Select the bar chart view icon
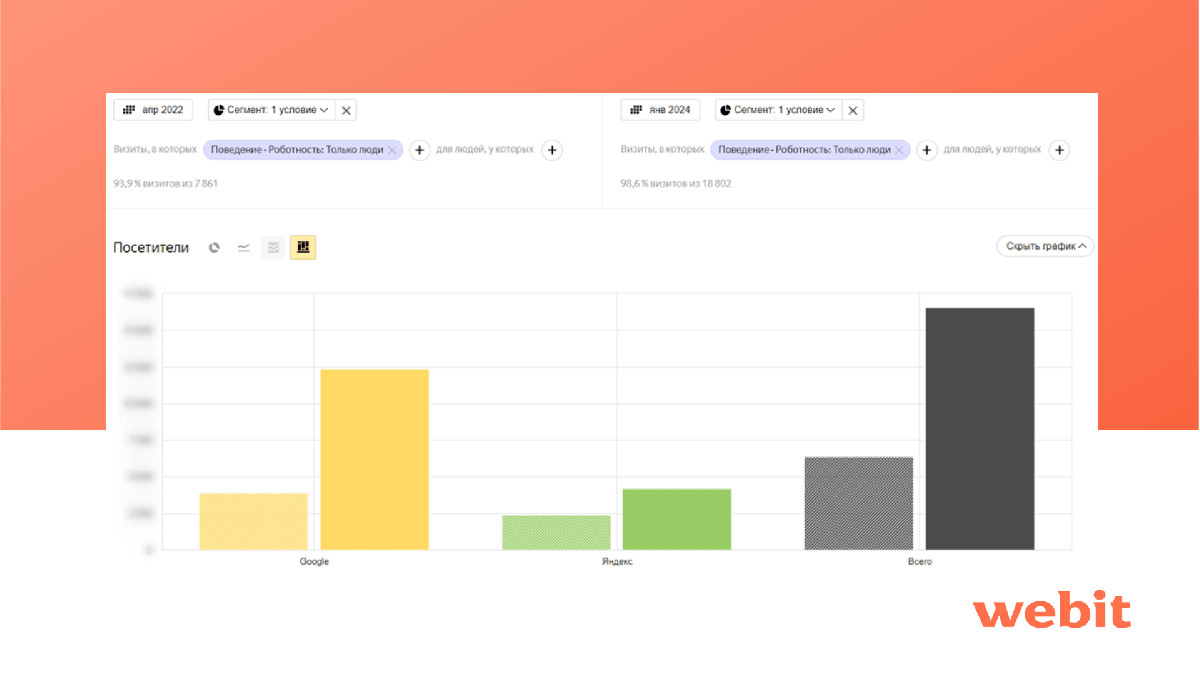 [303, 247]
